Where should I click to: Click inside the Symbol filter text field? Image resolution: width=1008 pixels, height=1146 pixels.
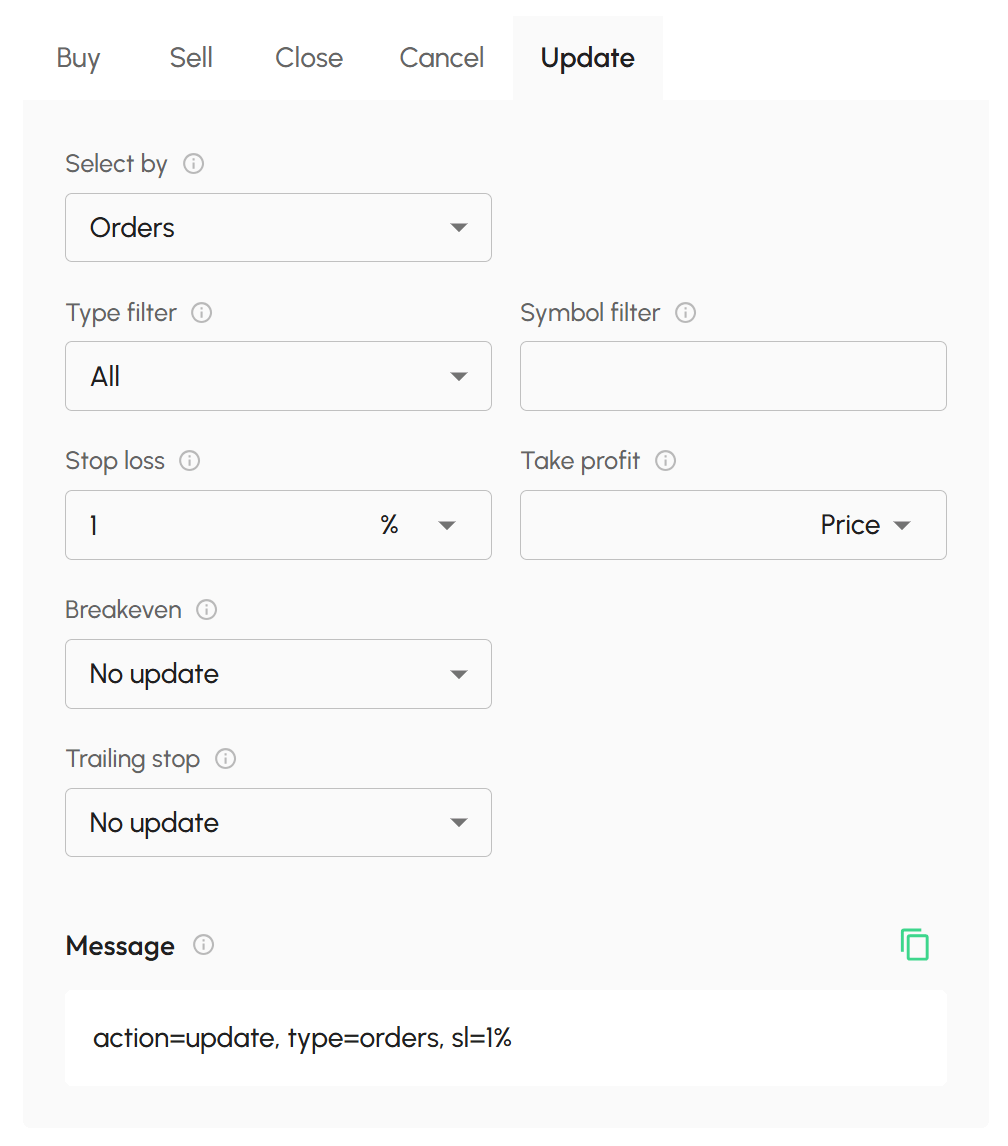733,376
